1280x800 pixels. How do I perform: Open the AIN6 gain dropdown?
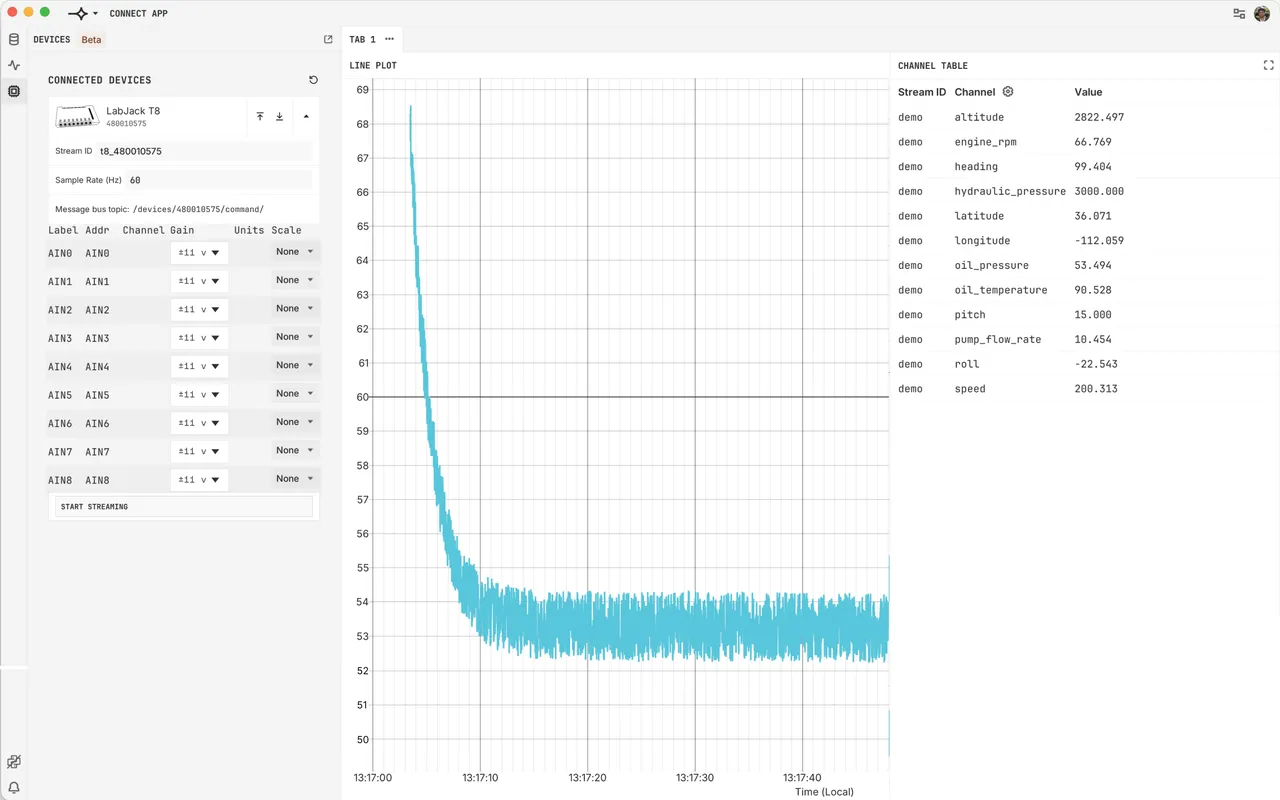click(x=199, y=423)
